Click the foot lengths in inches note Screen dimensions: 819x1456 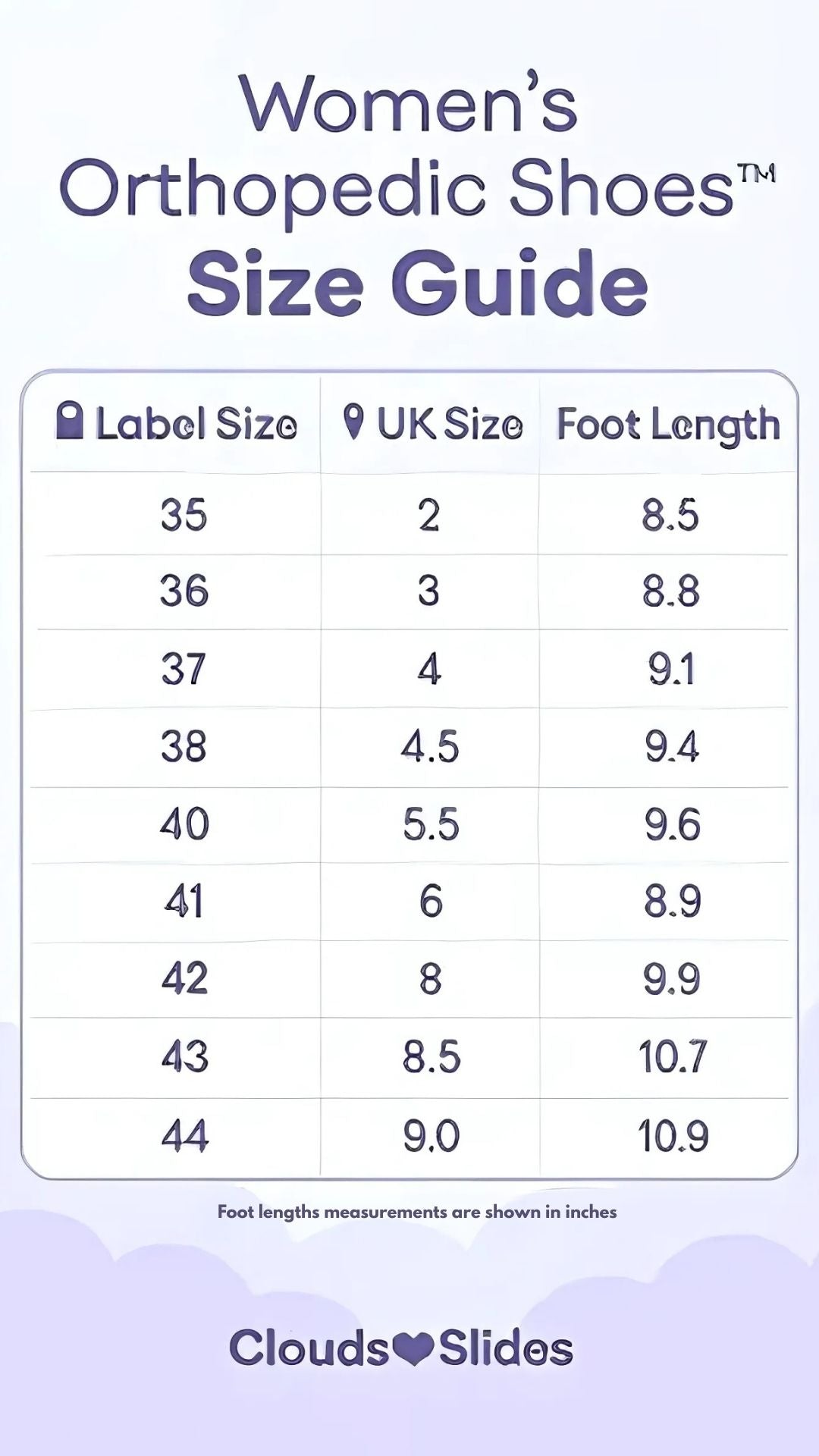pos(417,1212)
